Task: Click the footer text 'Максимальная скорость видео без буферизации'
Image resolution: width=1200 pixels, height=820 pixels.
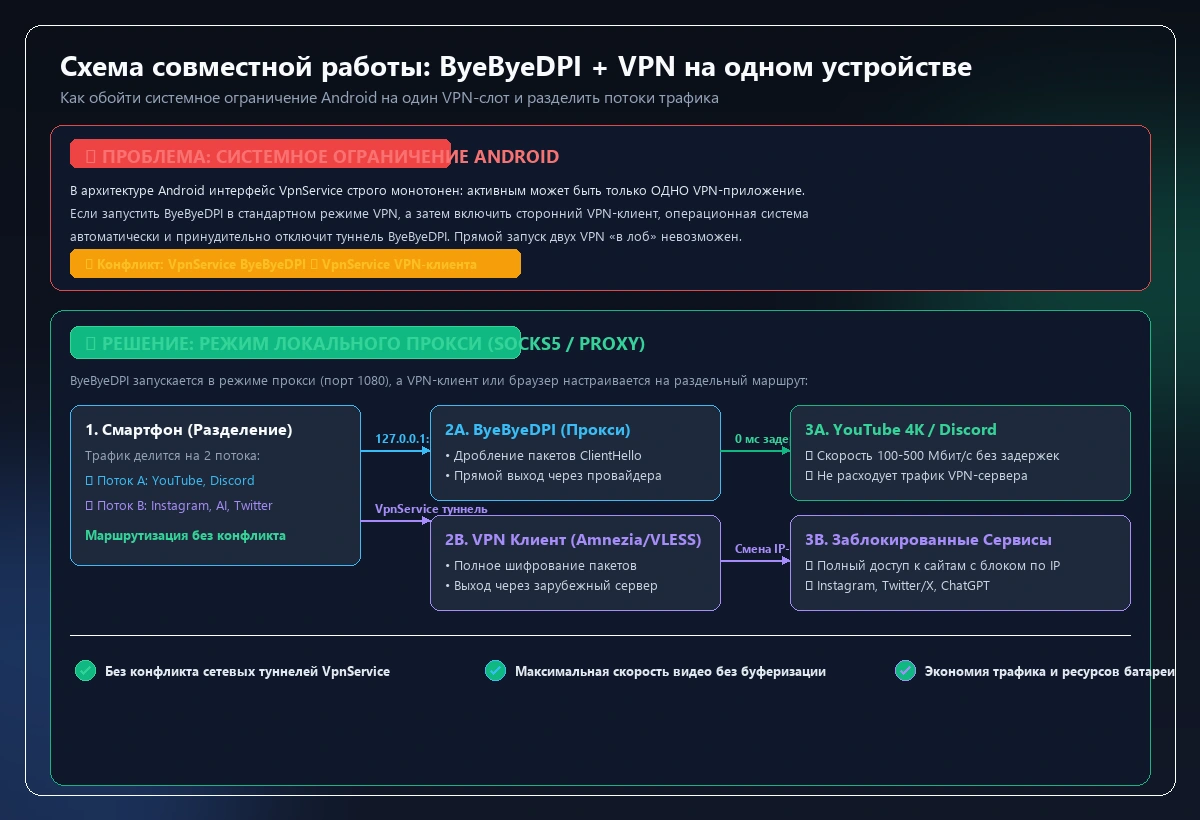Action: click(670, 672)
